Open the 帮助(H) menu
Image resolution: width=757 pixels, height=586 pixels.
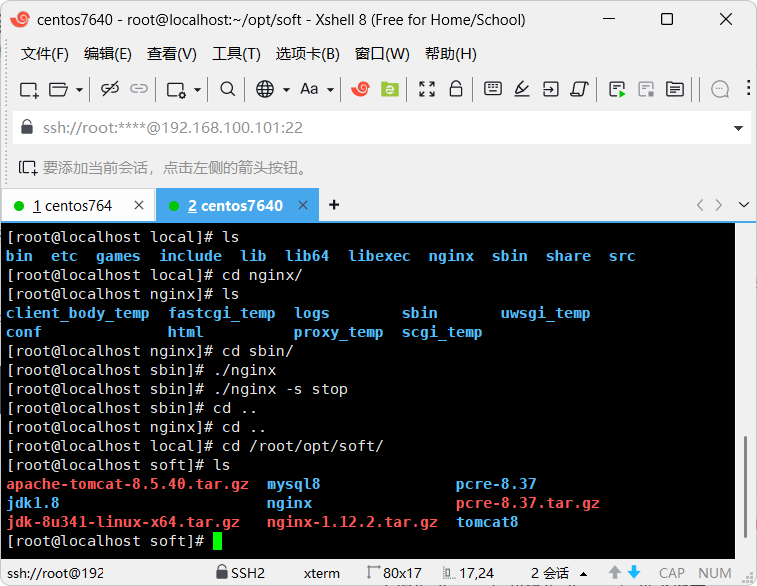(x=450, y=54)
